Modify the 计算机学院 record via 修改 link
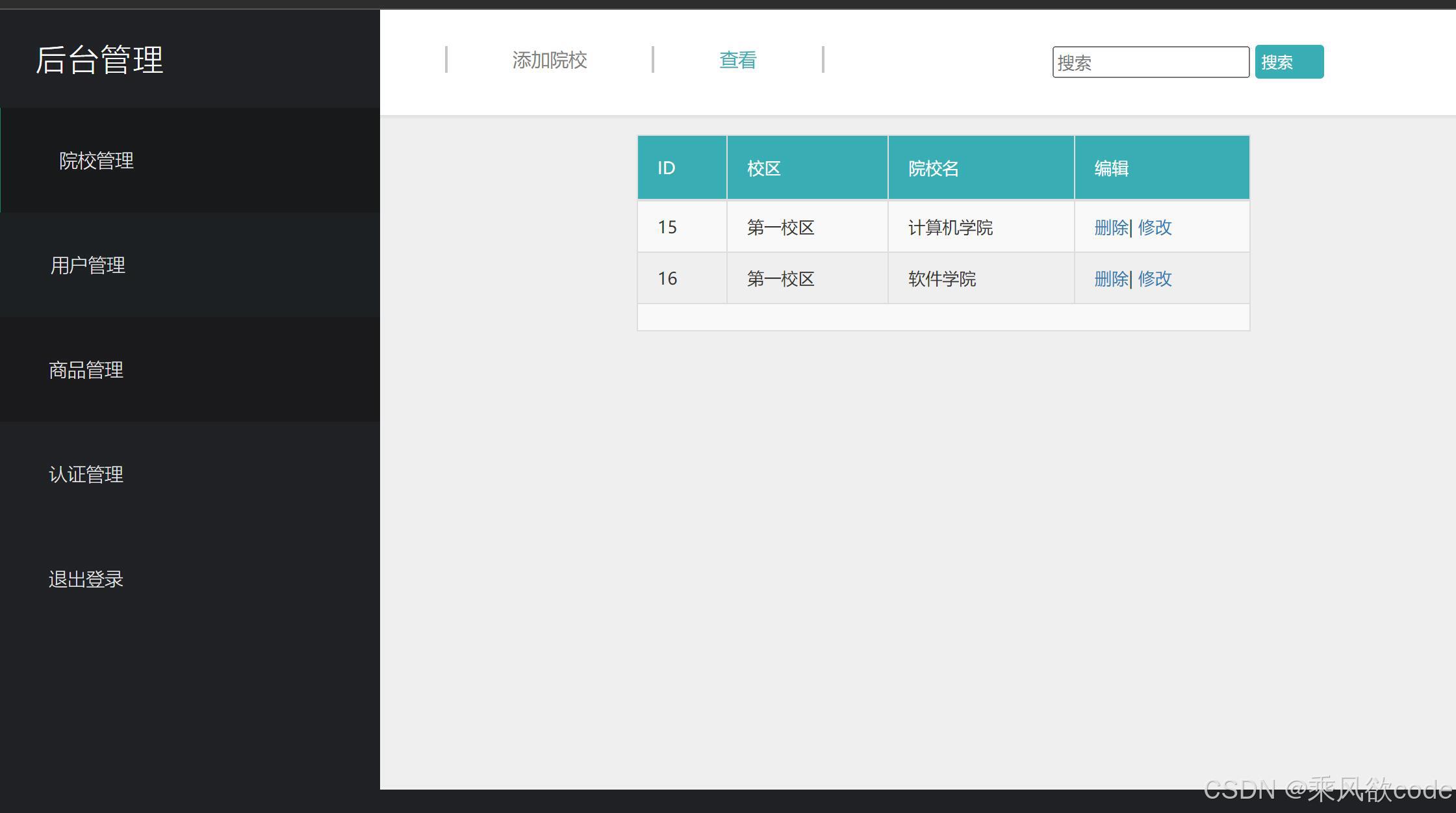Image resolution: width=1456 pixels, height=813 pixels. pyautogui.click(x=1155, y=227)
